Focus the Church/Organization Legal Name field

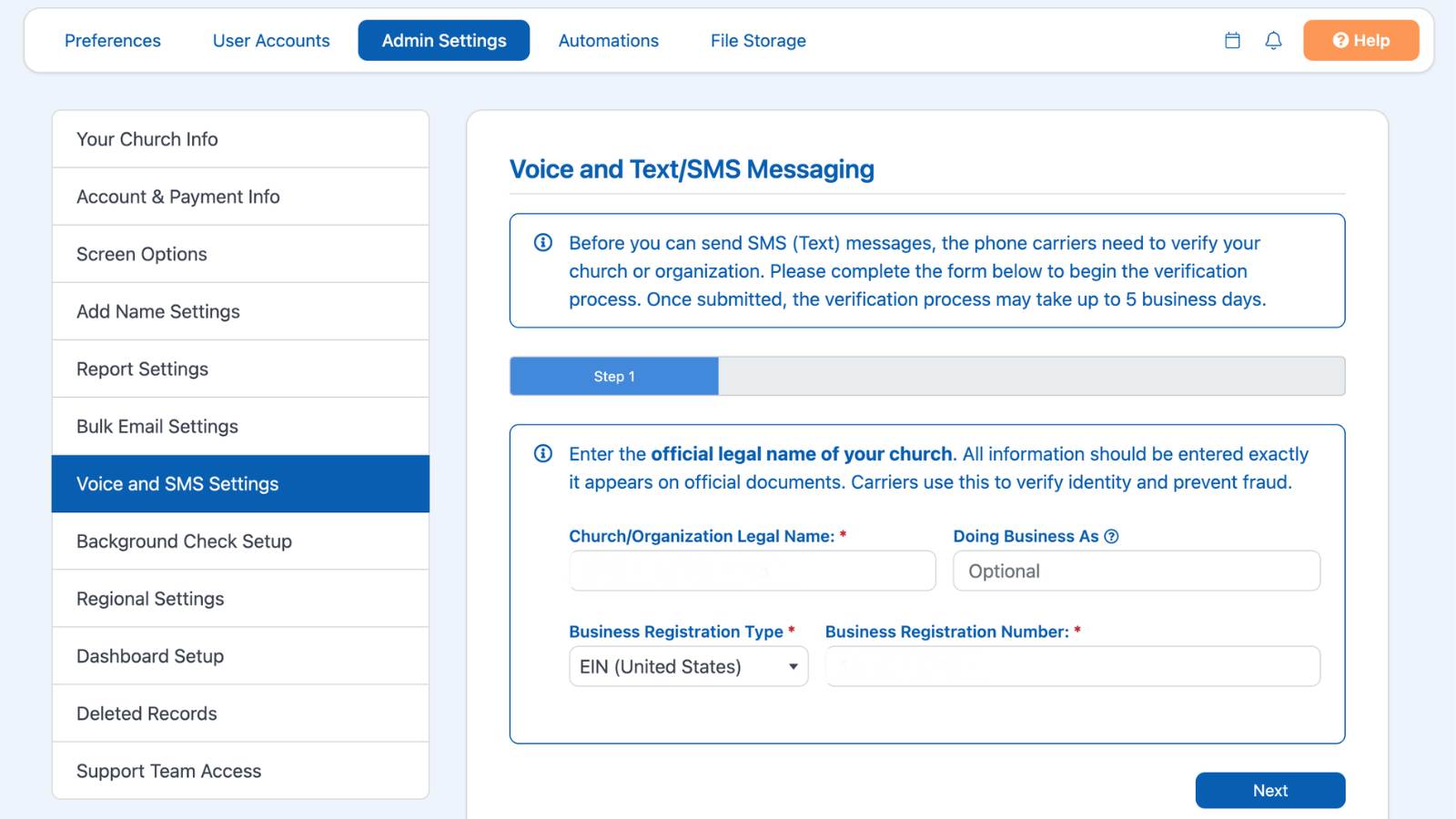(x=753, y=571)
